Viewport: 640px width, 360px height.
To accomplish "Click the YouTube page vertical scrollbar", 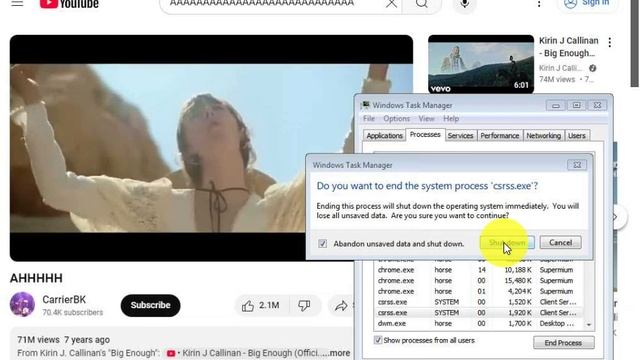I will click(x=635, y=43).
